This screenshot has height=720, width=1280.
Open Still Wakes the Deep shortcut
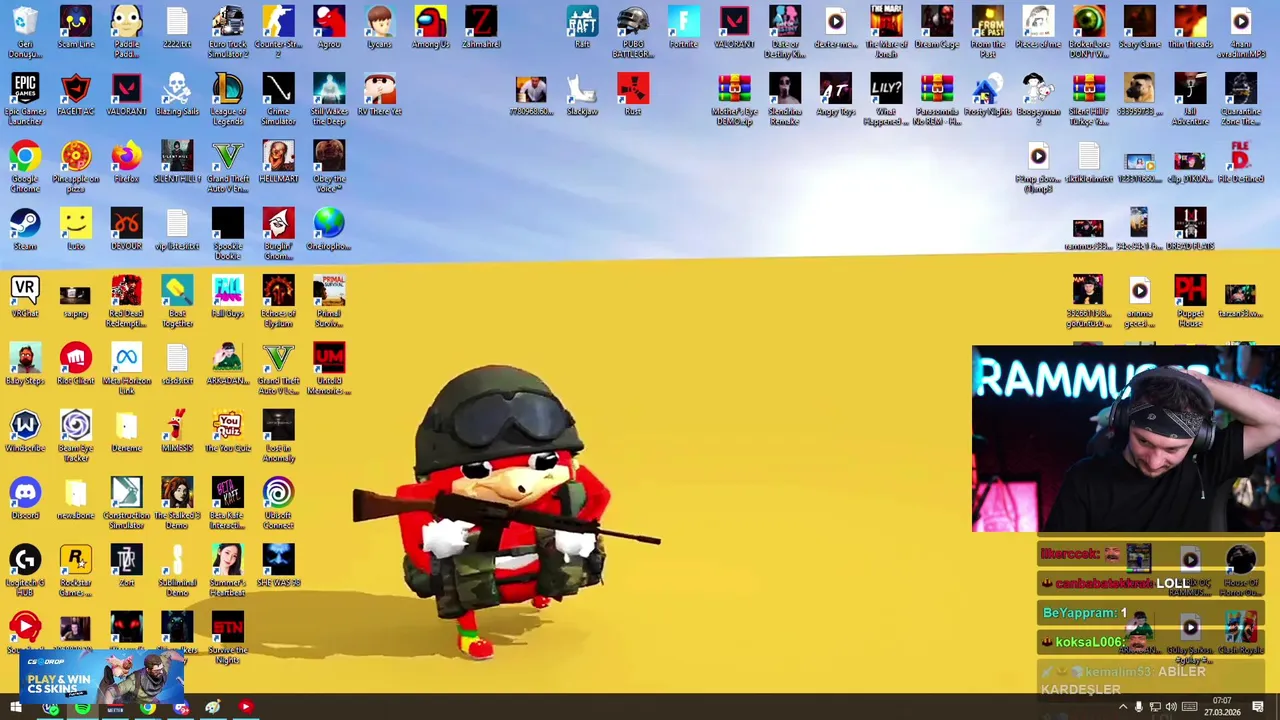click(x=329, y=99)
